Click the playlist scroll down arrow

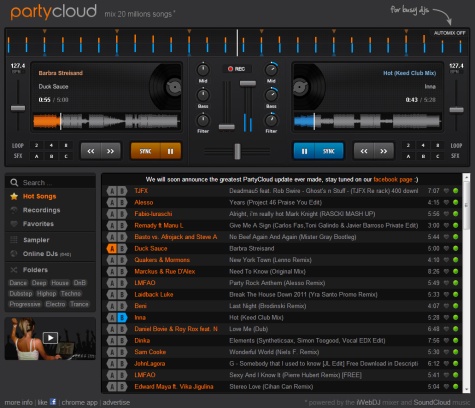tap(466, 389)
